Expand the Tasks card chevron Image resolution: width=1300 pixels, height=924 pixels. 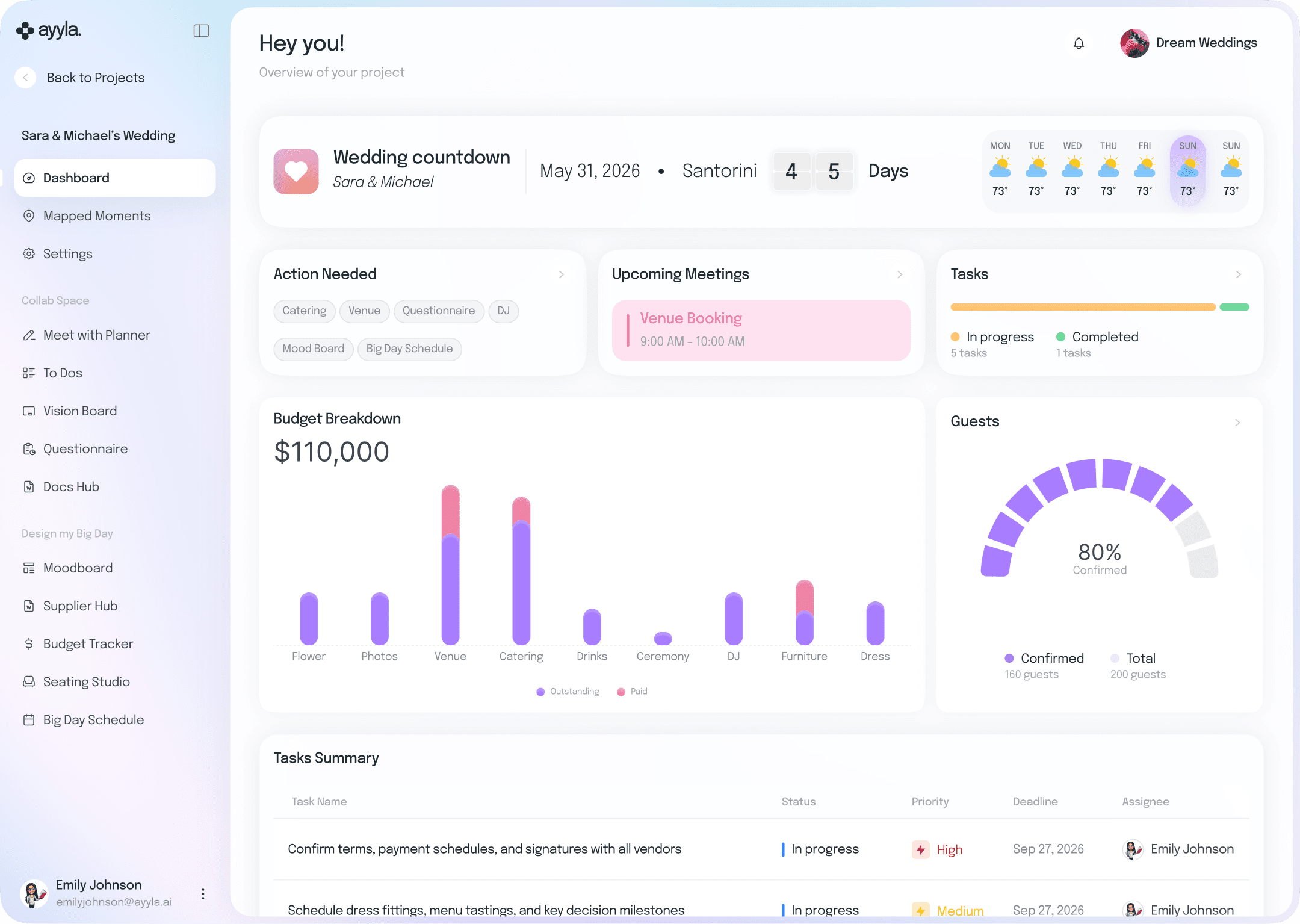1238,274
